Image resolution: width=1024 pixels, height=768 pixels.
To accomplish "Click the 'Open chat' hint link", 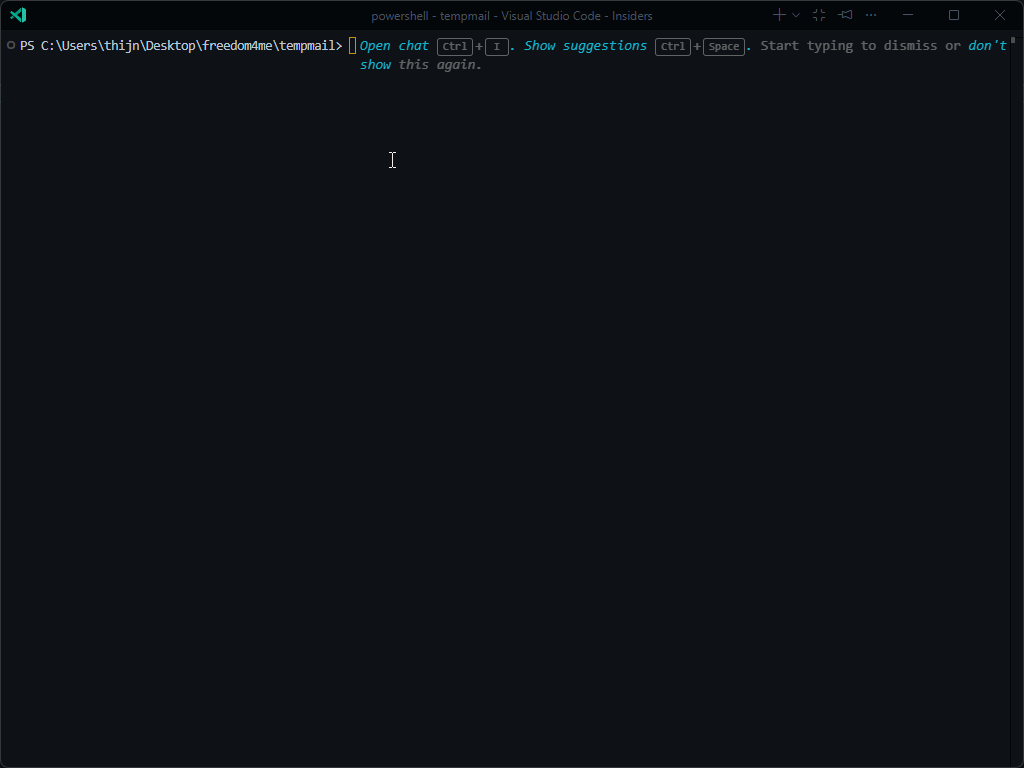I will (x=394, y=46).
